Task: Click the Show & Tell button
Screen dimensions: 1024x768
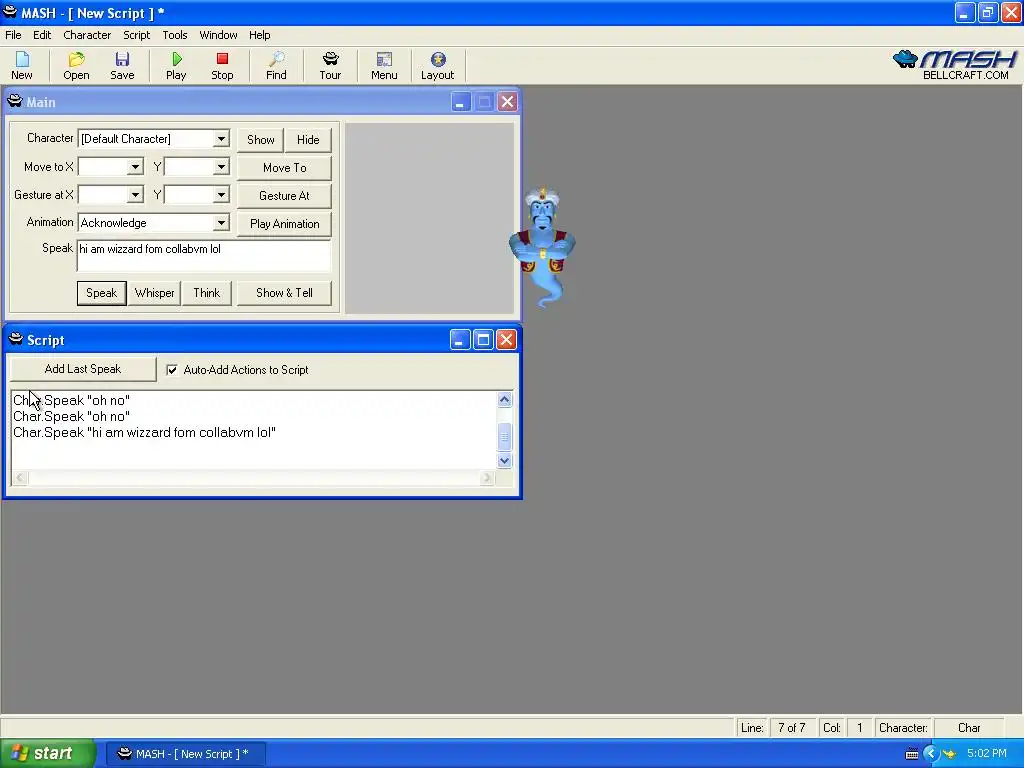Action: tap(284, 293)
